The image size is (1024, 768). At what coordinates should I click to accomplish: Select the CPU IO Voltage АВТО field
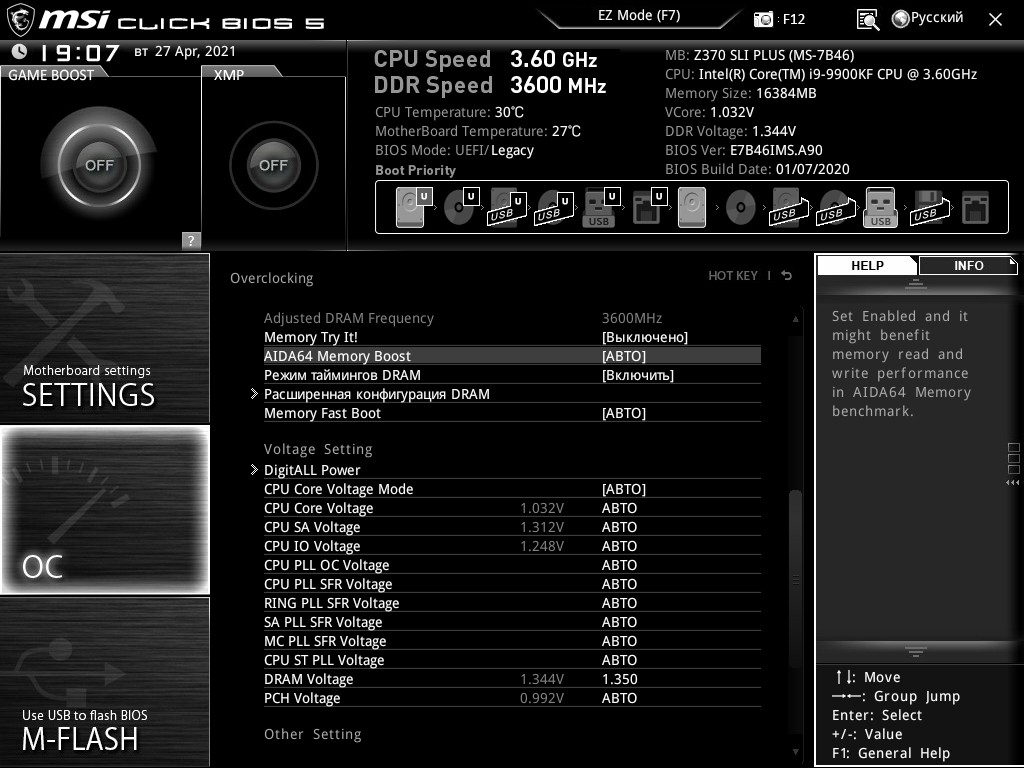click(619, 545)
